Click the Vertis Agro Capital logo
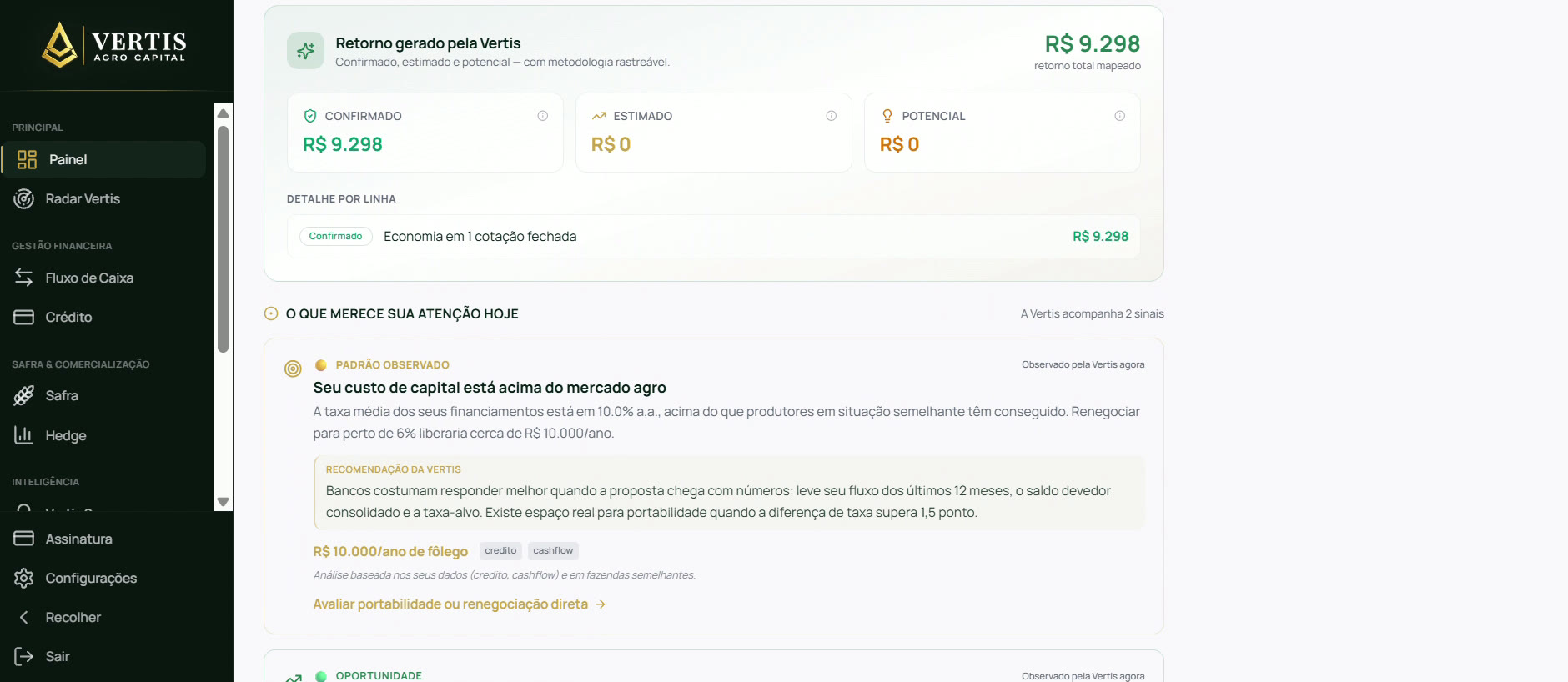 pos(114,45)
